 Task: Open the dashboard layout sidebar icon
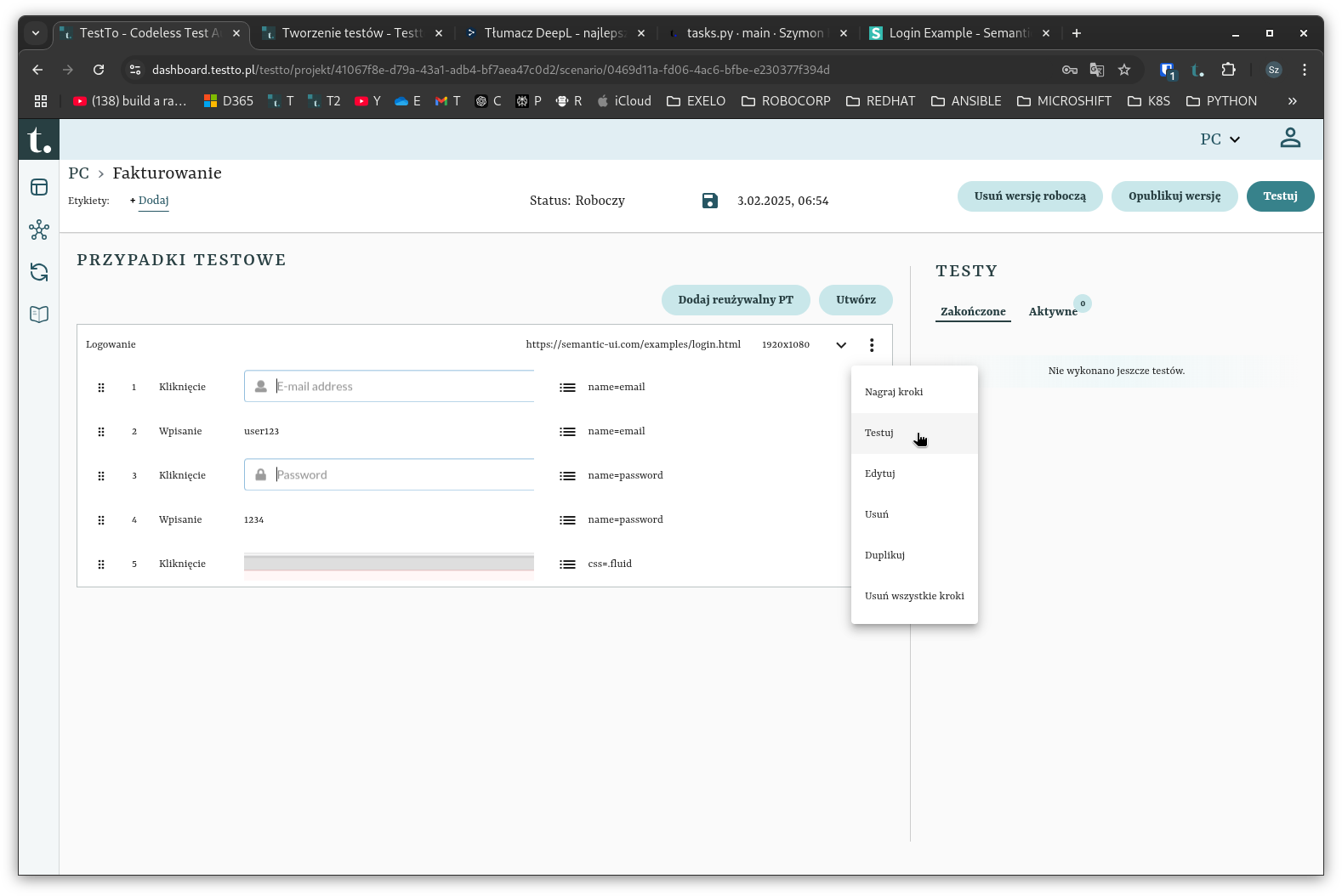click(x=39, y=187)
